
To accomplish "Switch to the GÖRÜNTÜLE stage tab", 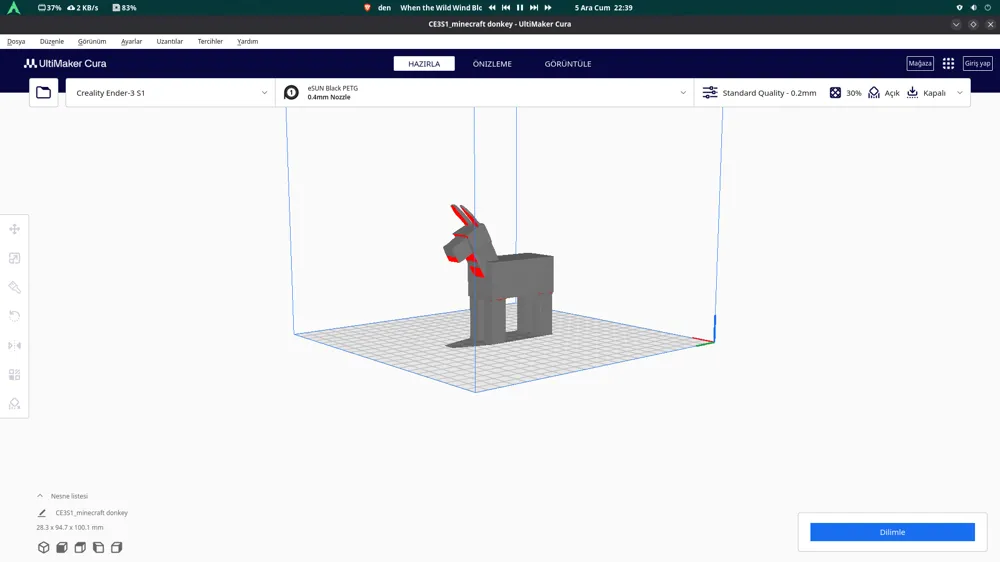I will coord(568,64).
